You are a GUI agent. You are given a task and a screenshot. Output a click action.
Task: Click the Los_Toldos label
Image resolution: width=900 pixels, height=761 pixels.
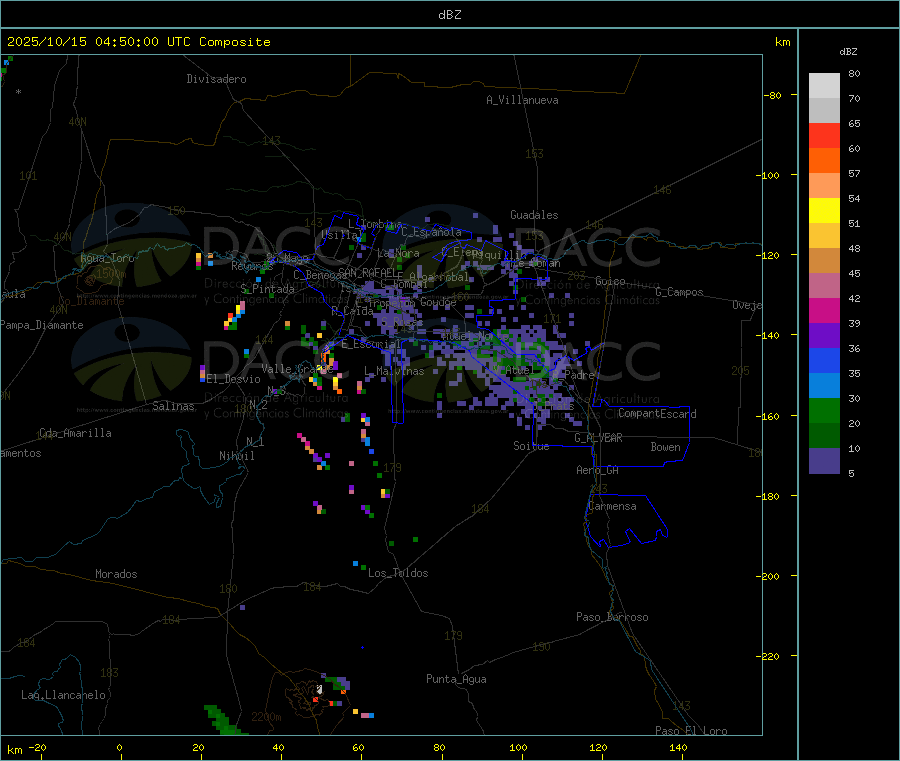coord(398,573)
